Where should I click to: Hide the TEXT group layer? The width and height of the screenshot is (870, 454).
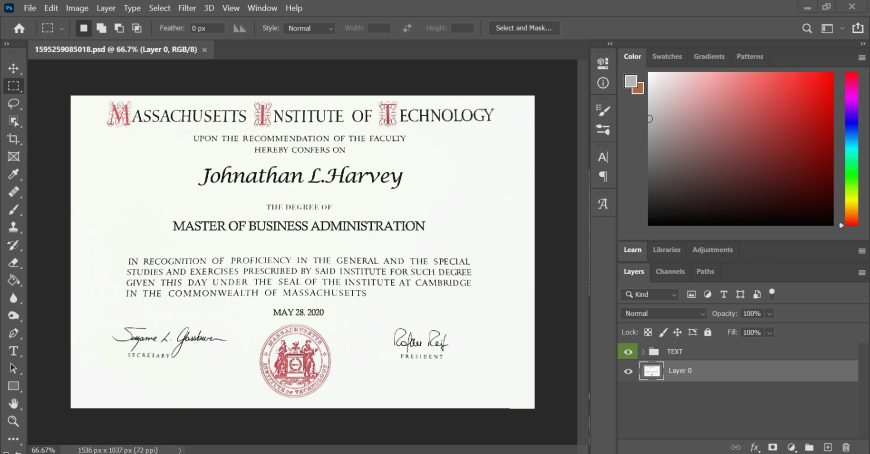(x=628, y=351)
